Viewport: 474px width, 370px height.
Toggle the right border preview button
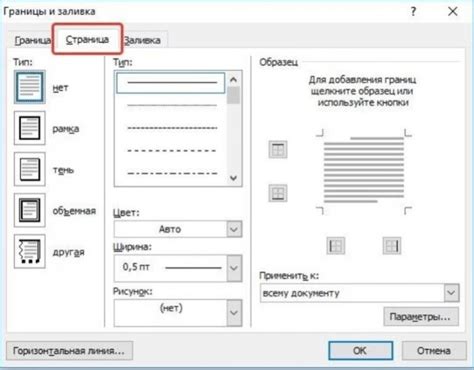tap(392, 246)
